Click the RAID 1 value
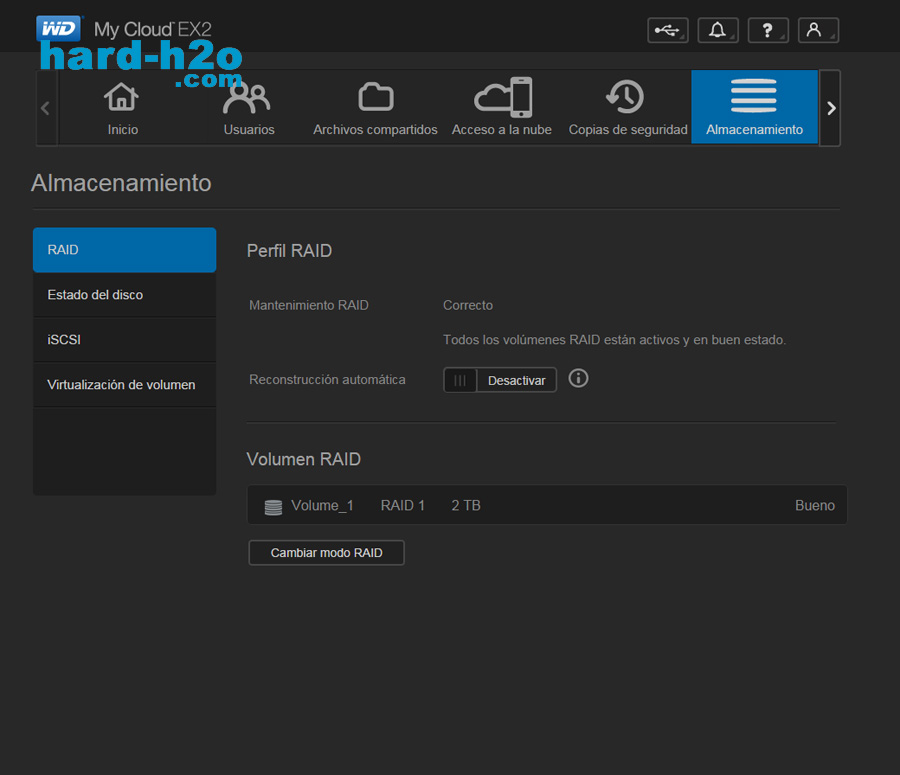The width and height of the screenshot is (900, 775). [x=403, y=505]
